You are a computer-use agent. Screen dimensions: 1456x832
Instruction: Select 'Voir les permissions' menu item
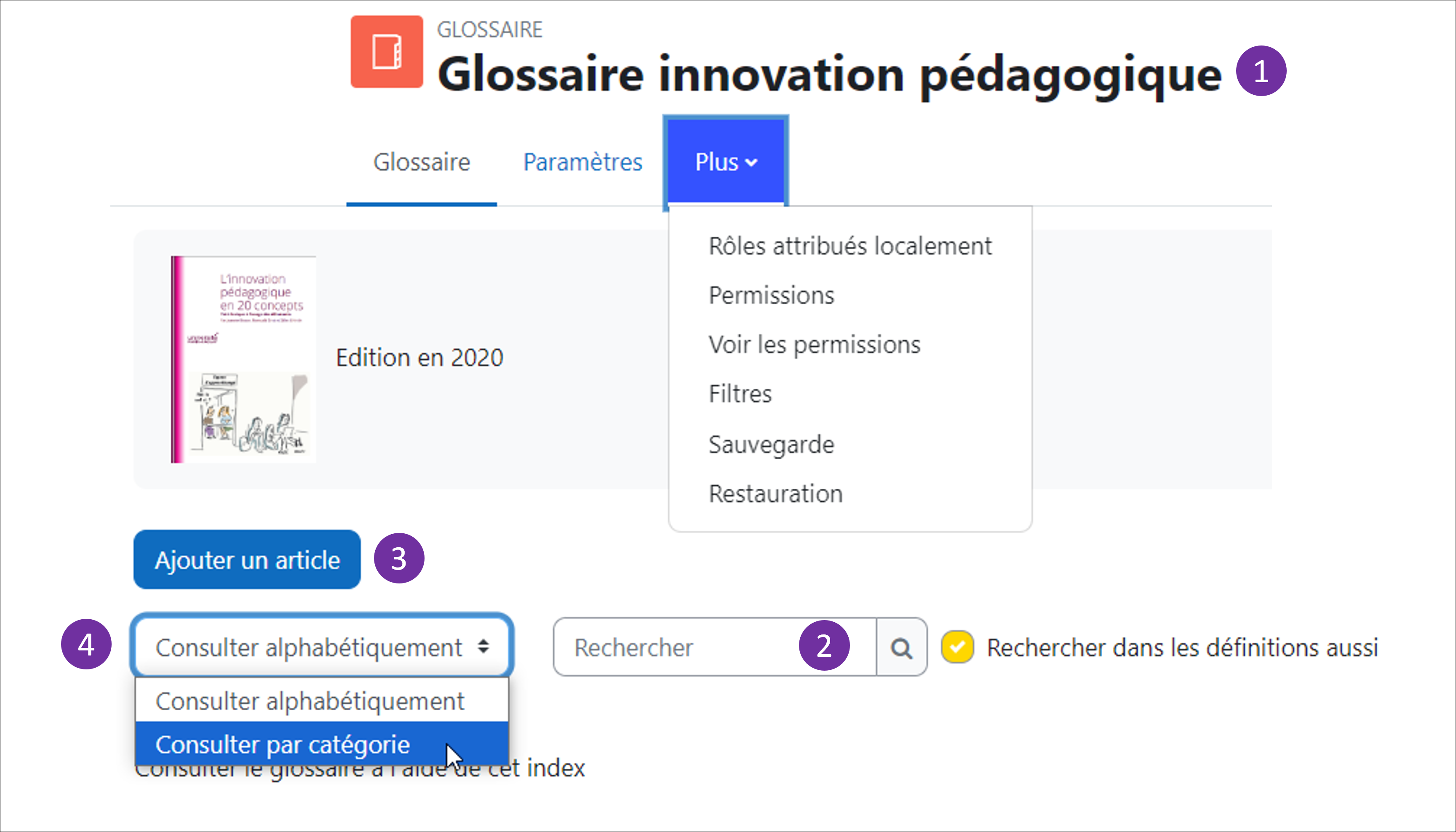click(x=815, y=345)
